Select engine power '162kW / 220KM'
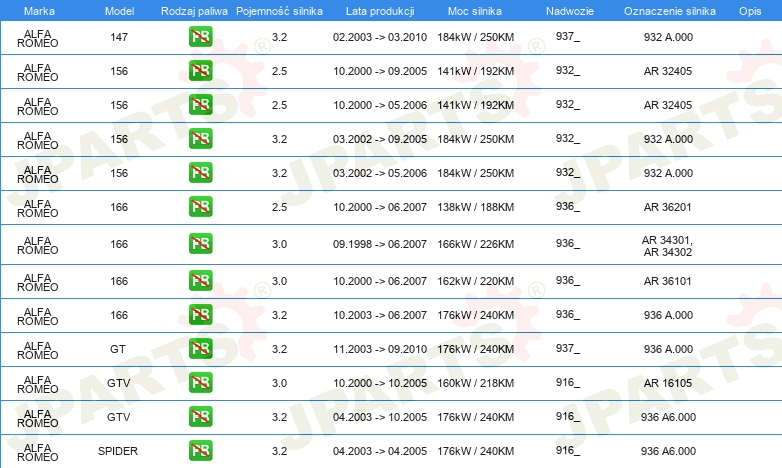 click(x=475, y=281)
